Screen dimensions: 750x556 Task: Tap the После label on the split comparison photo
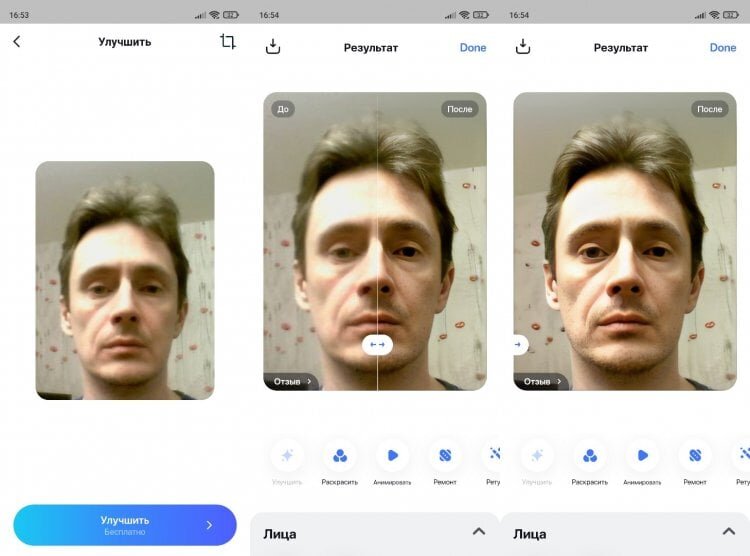click(460, 109)
